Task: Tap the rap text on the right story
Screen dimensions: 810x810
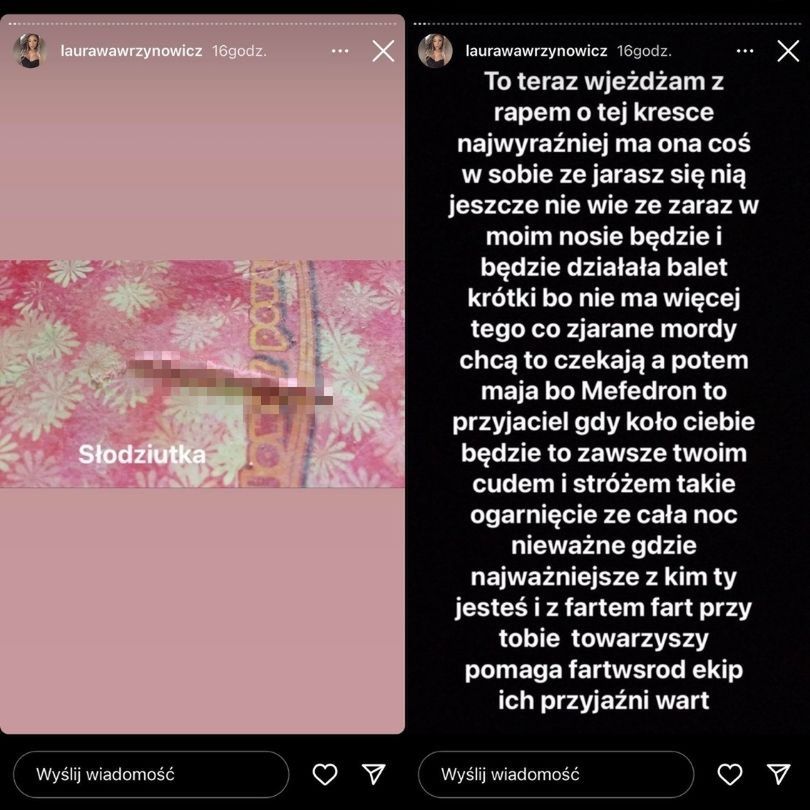Action: point(603,391)
